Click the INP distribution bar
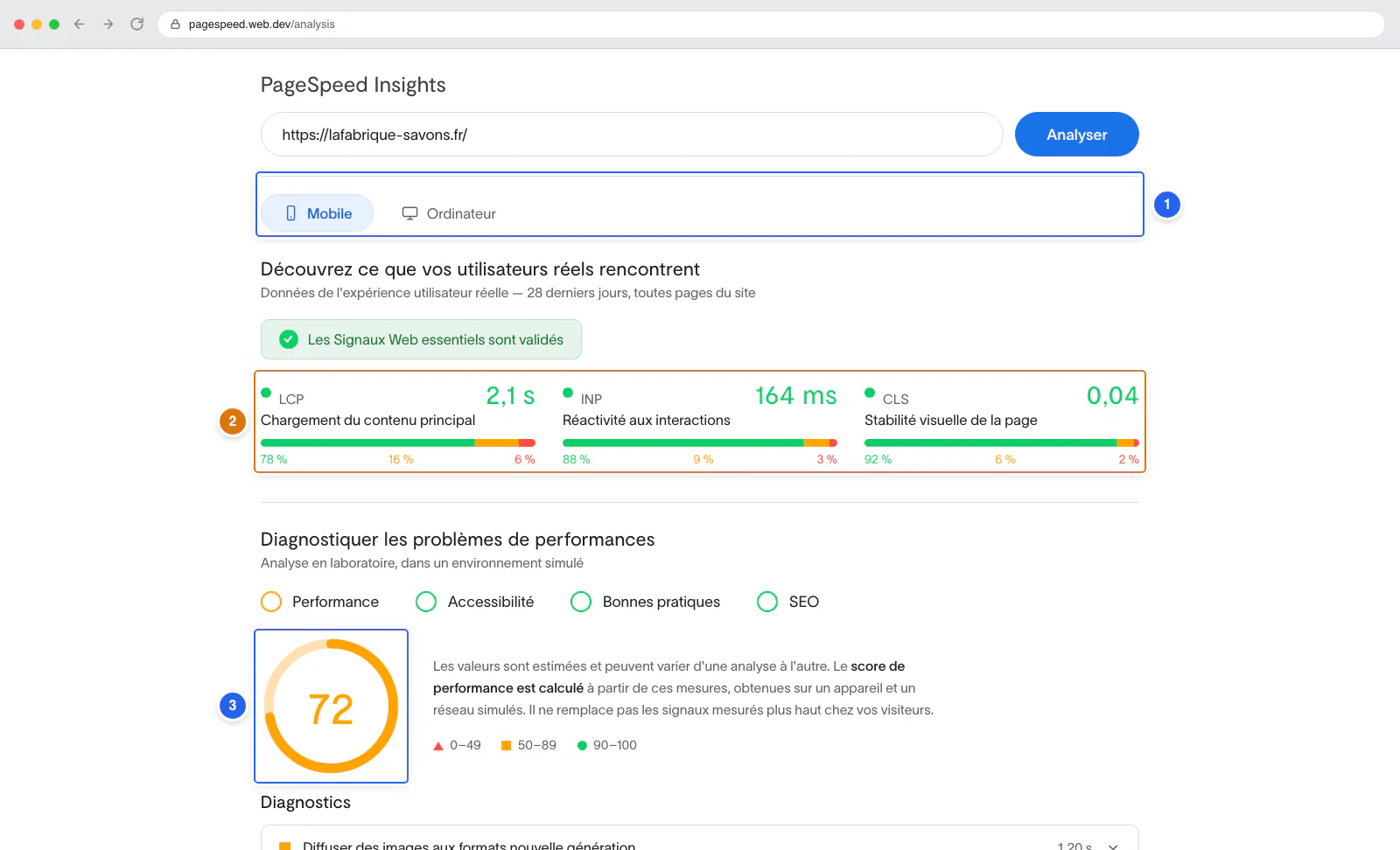 click(700, 443)
